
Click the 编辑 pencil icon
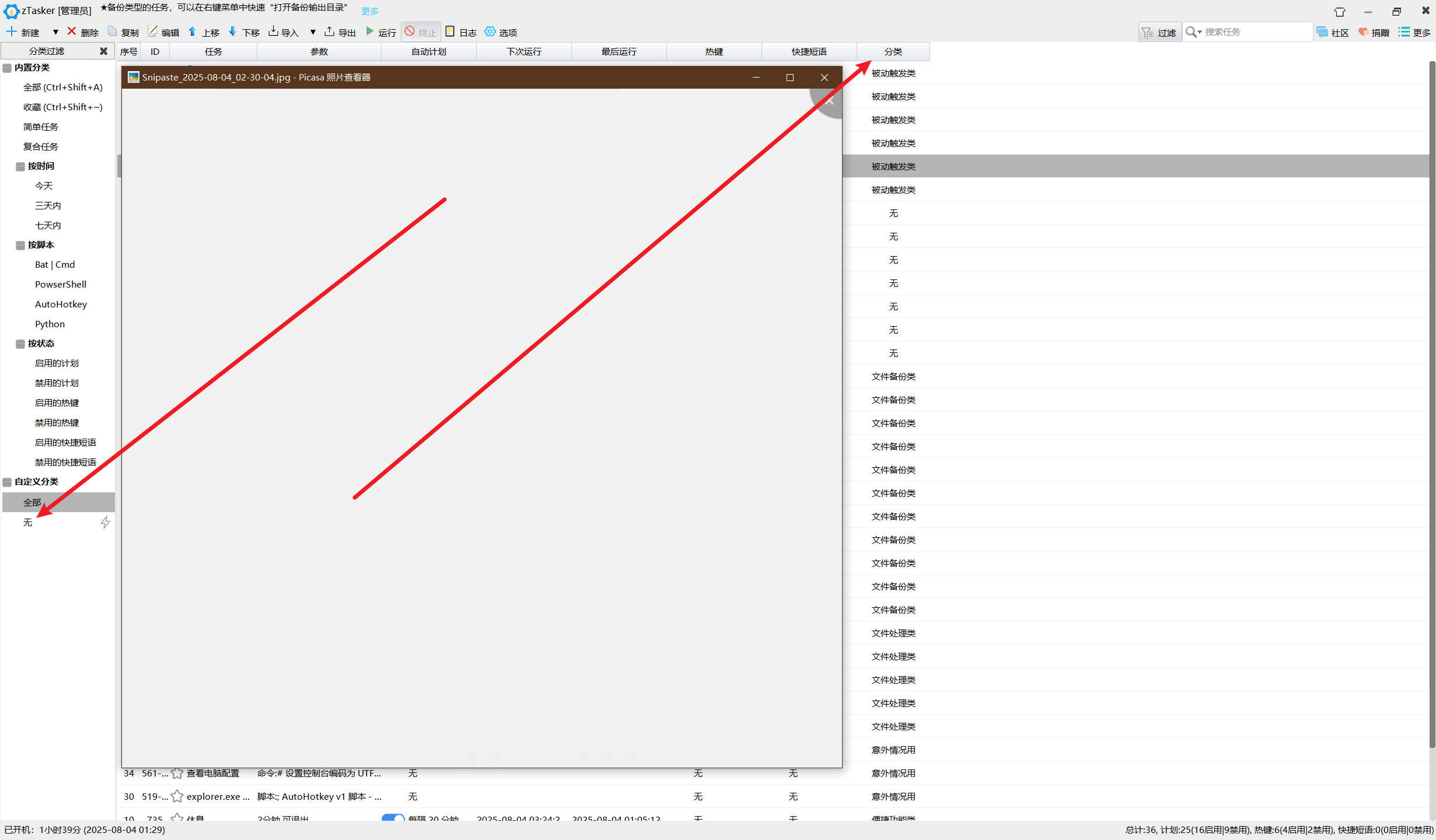(153, 32)
